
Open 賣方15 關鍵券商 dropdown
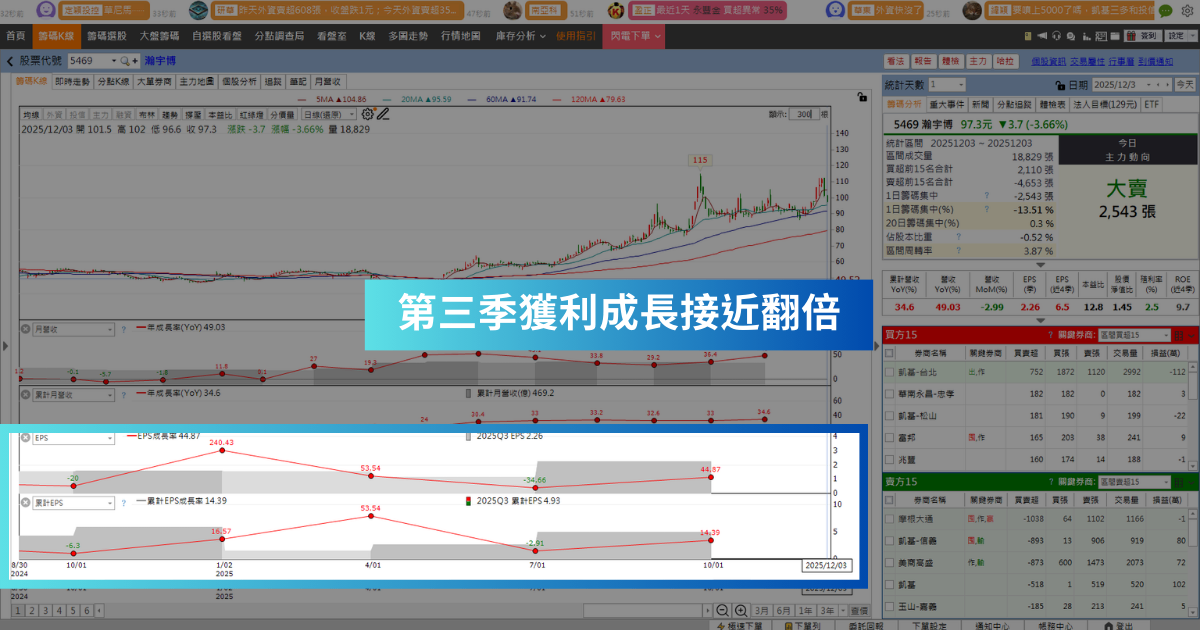click(x=1133, y=483)
